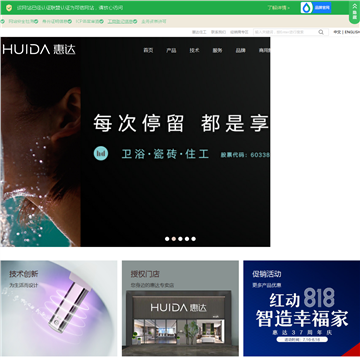The height and width of the screenshot is (360, 360).
Task: Open the 授权门店 authorized stores card
Action: pyautogui.click(x=180, y=308)
